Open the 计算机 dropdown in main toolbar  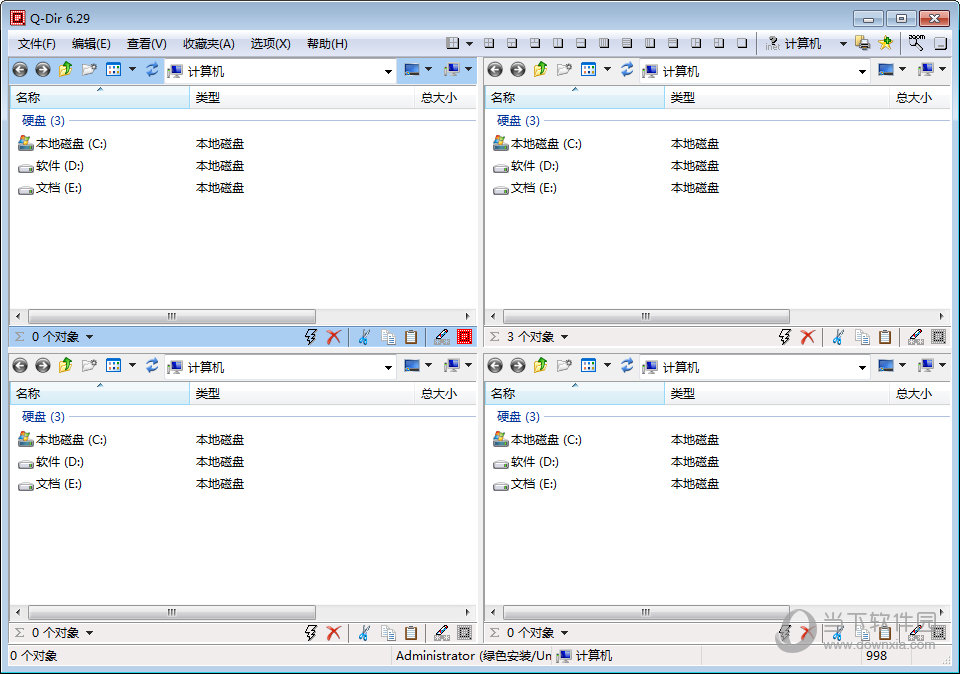(843, 43)
